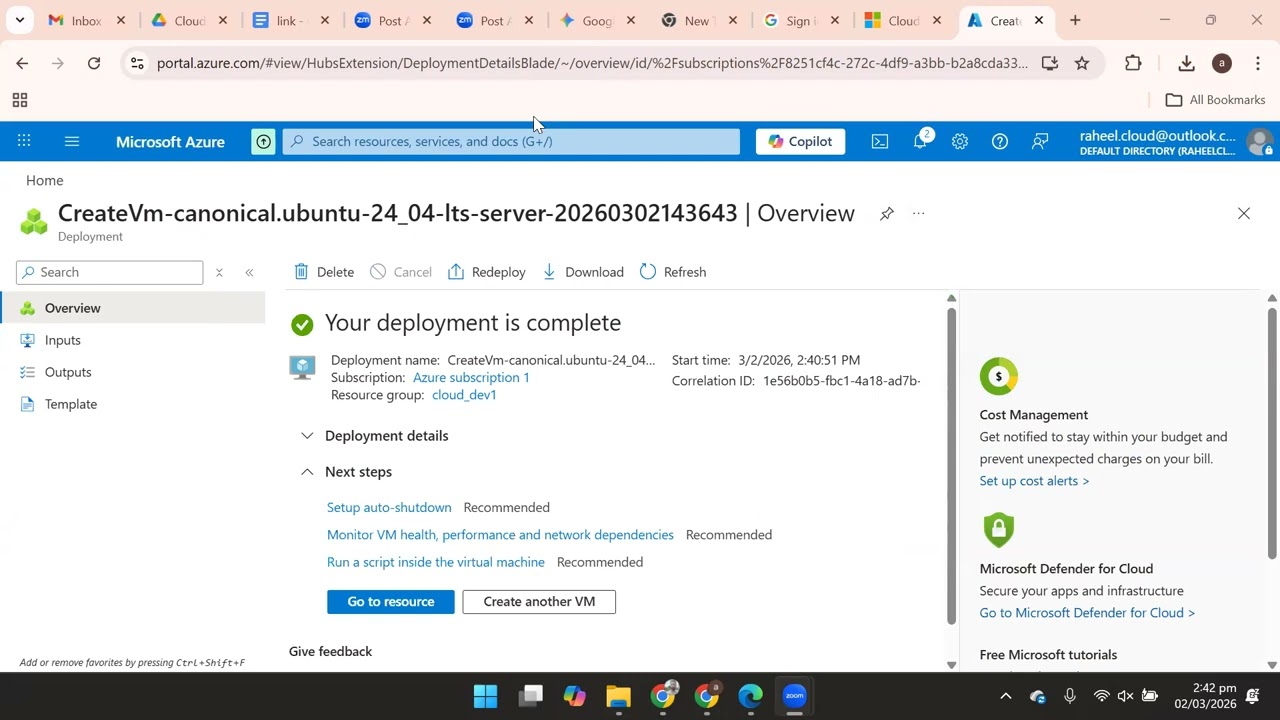
Task: Download the deployment from the toolbar
Action: click(x=583, y=272)
